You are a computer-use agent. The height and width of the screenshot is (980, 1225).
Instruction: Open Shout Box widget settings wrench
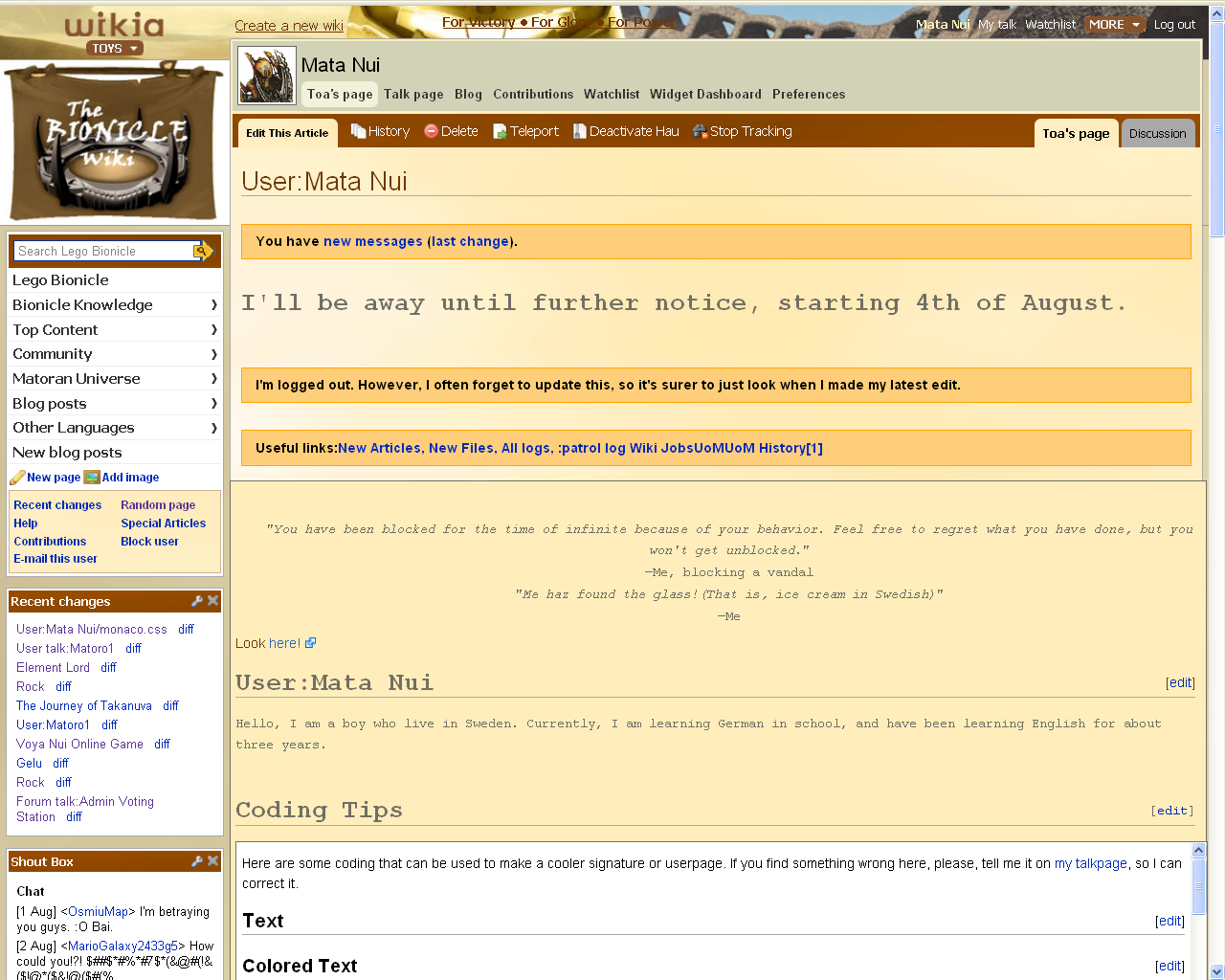point(197,861)
